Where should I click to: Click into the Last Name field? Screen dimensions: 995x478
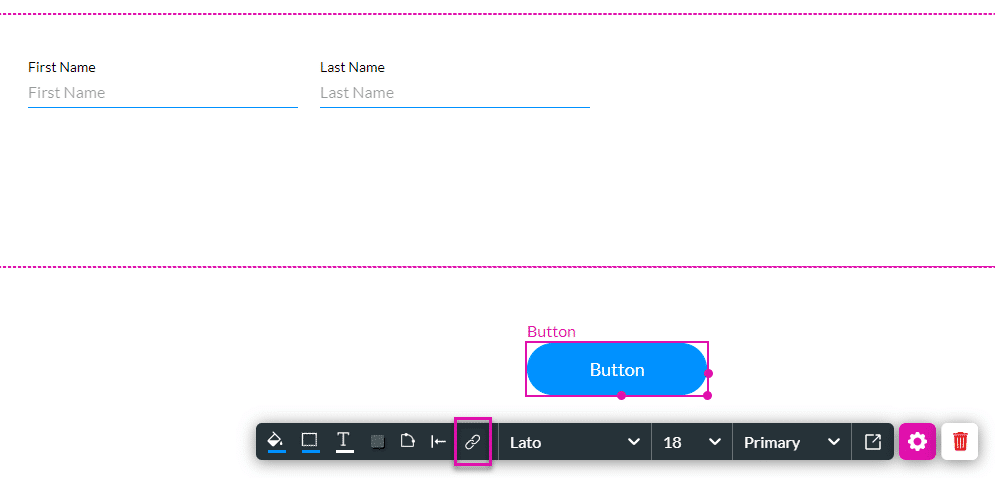[x=454, y=93]
